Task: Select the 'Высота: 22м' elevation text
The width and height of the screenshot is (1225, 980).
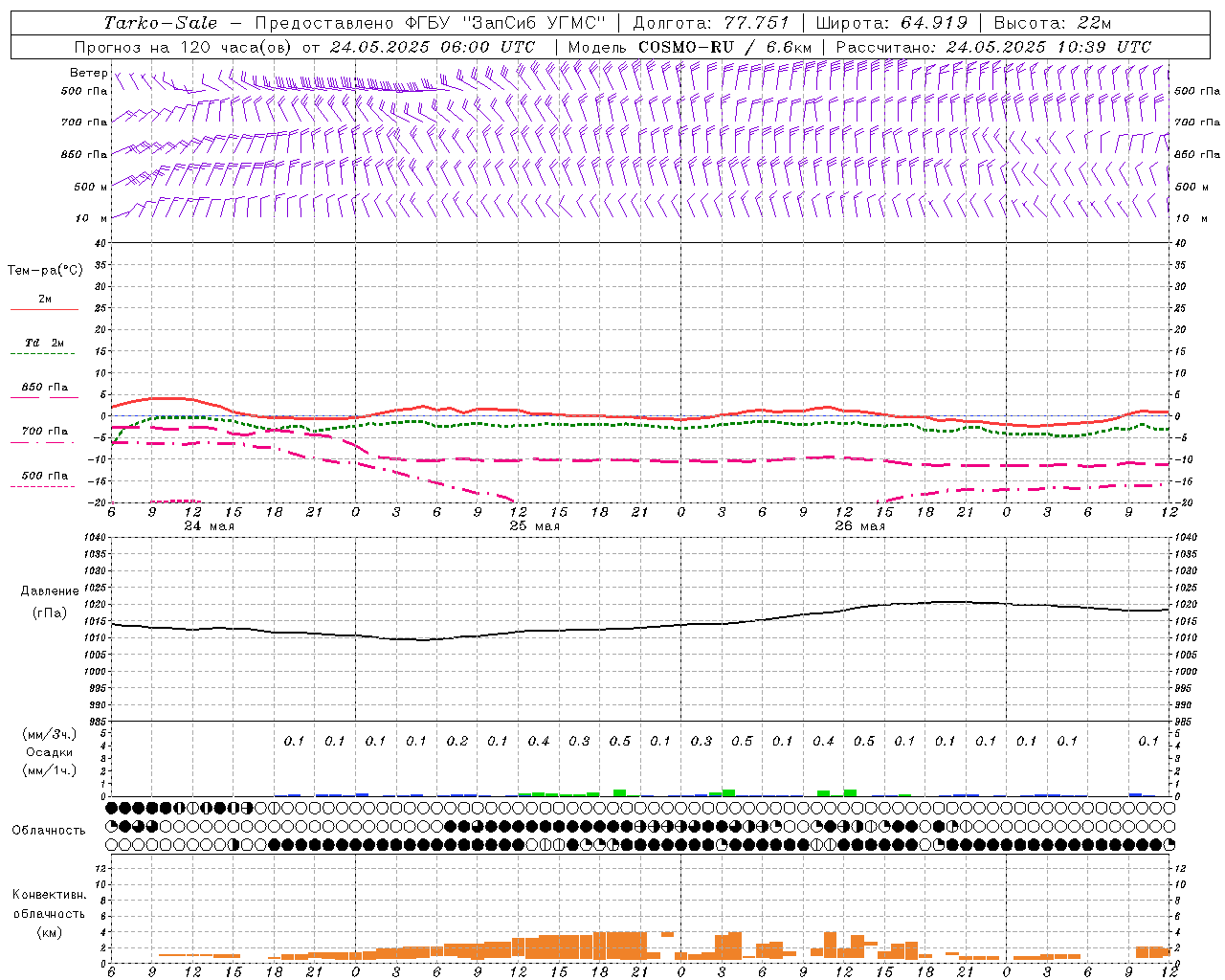Action: point(1053,23)
